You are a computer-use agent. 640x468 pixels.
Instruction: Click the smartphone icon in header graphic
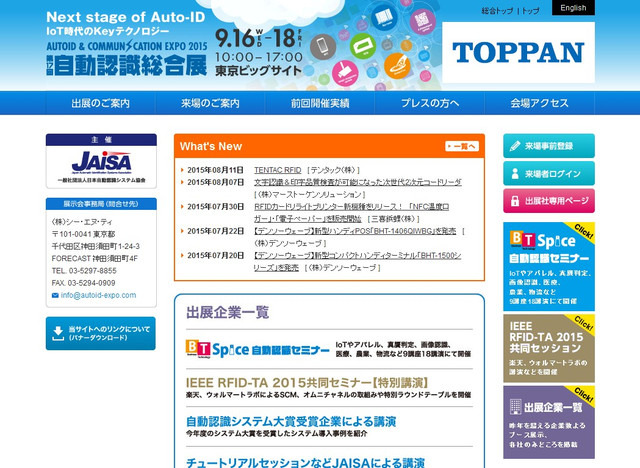(323, 47)
